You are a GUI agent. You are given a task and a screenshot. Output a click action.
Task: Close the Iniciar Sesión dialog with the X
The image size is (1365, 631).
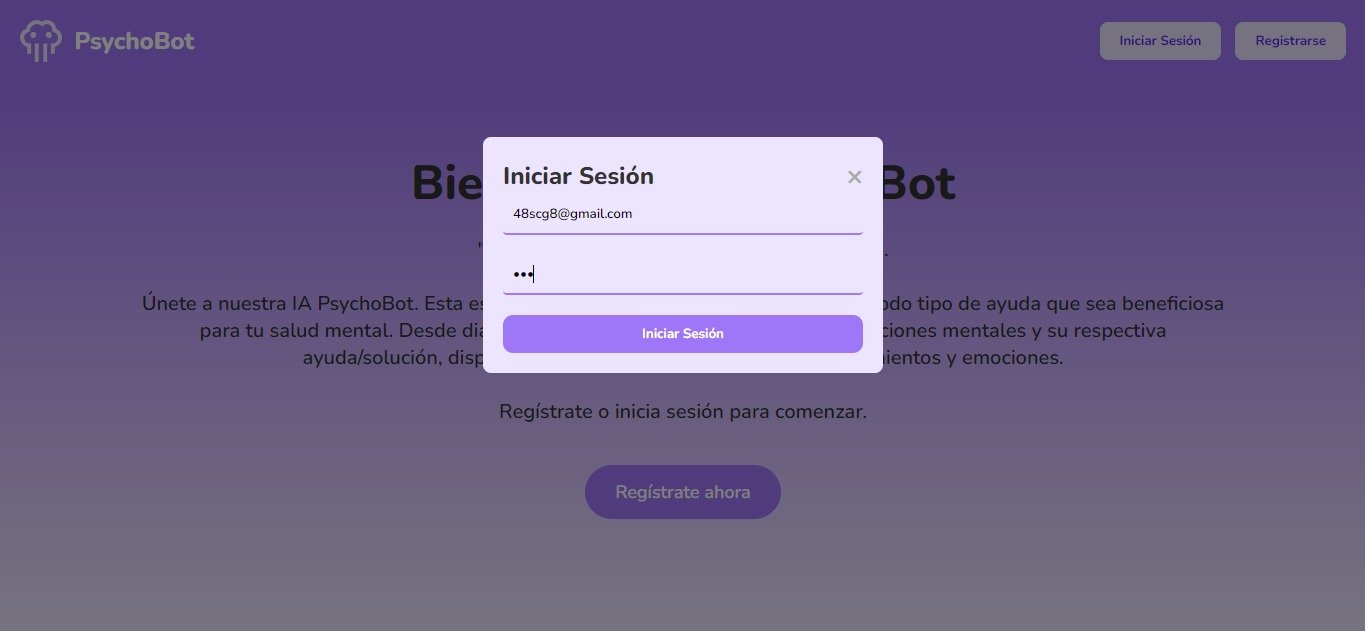854,177
